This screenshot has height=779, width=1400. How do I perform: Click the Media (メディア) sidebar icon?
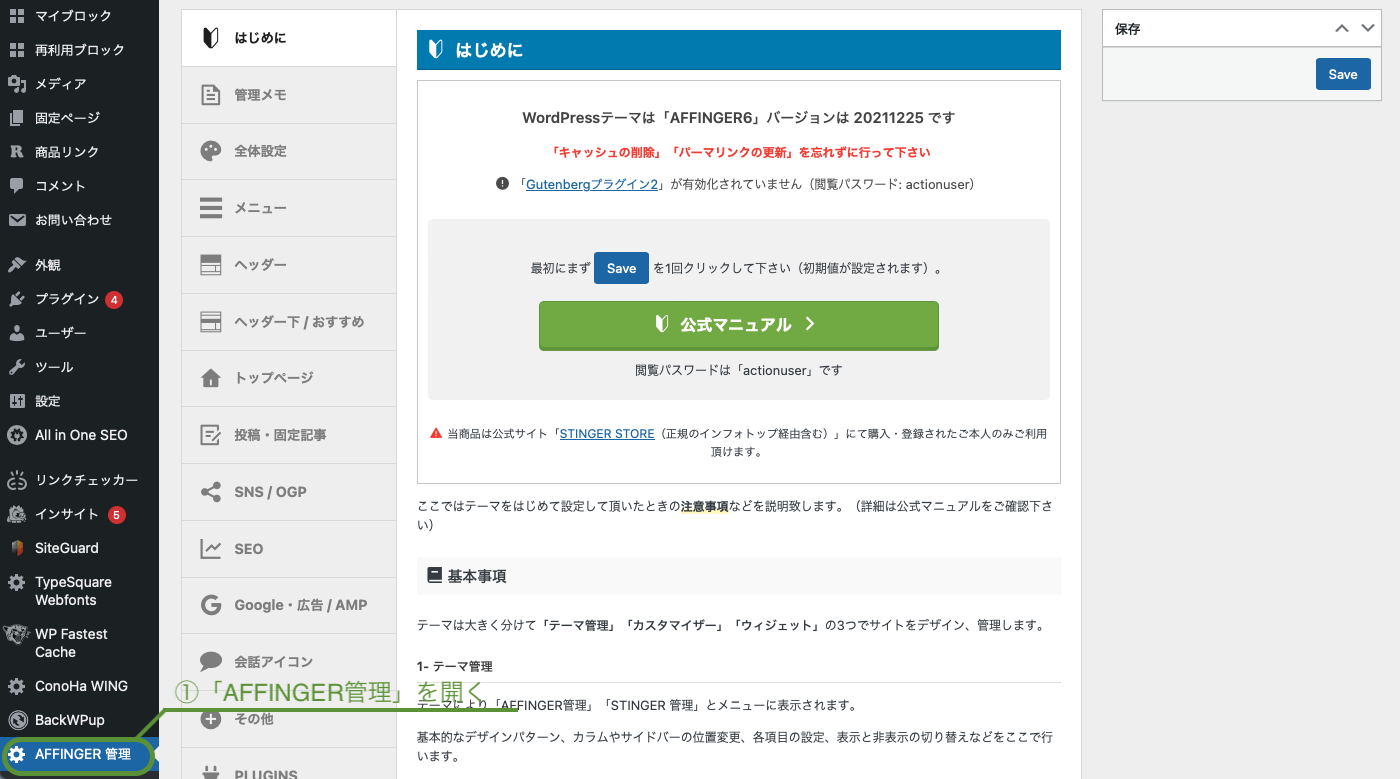[16, 84]
